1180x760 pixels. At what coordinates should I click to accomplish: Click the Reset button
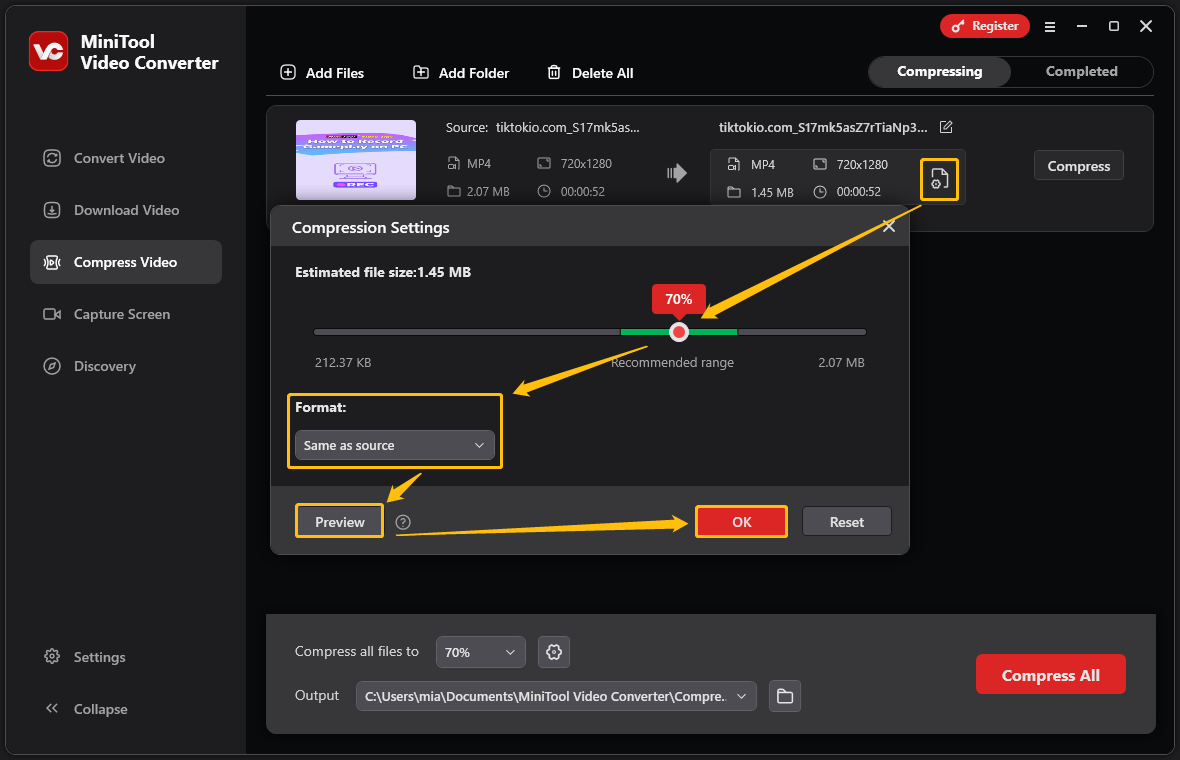pos(847,521)
